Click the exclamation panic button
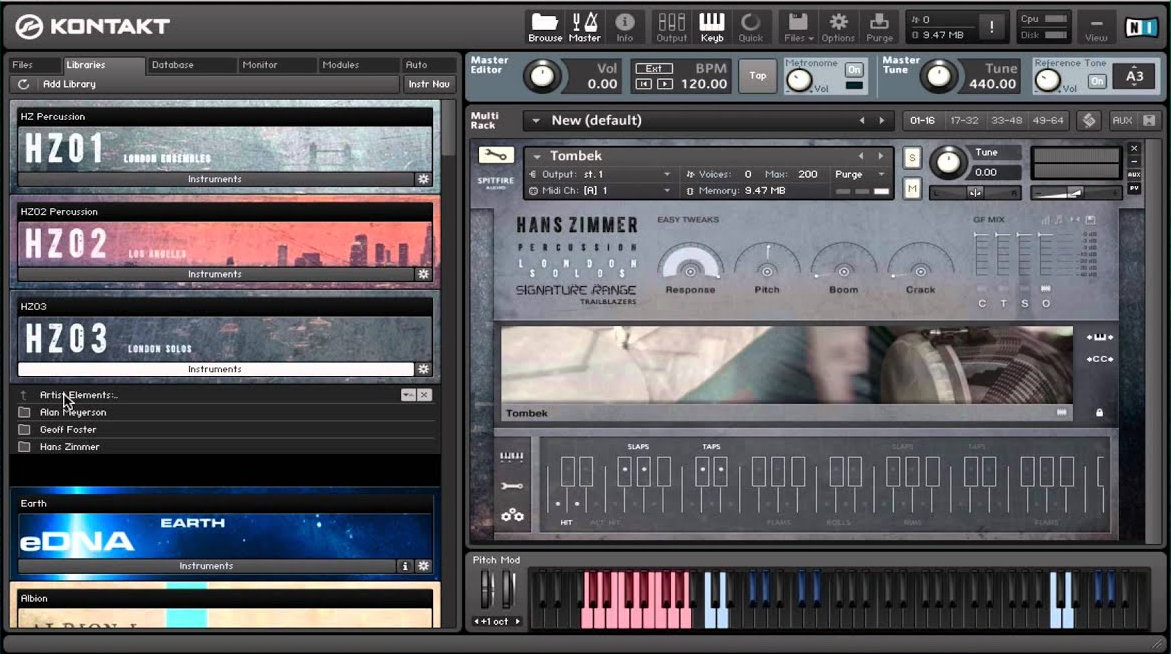 point(991,27)
